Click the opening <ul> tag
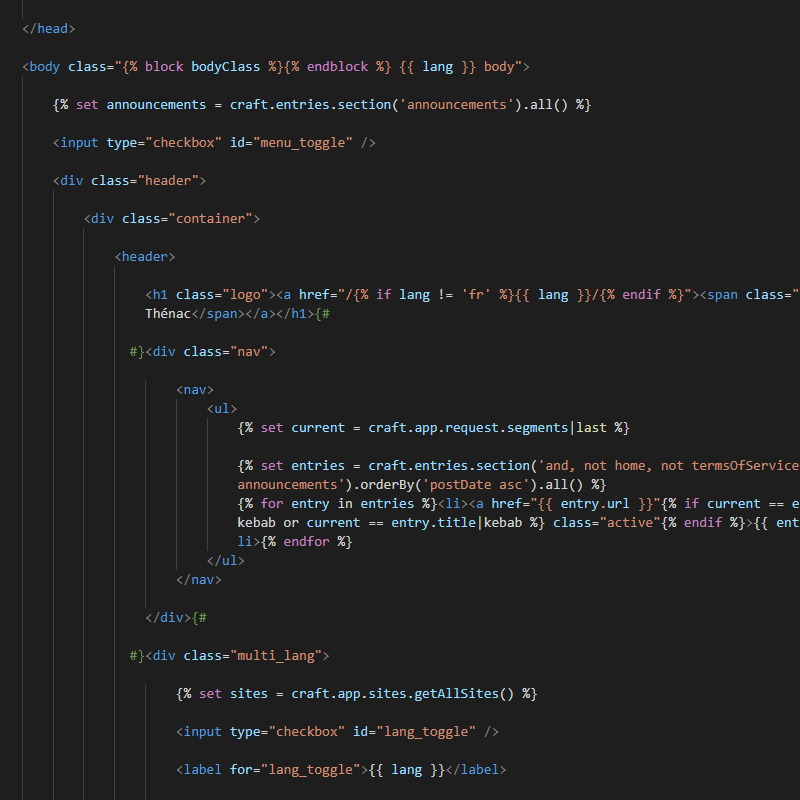800x800 pixels. [x=222, y=409]
